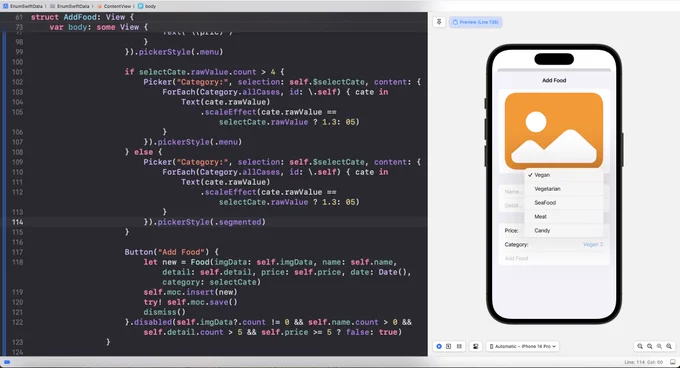Zoom preview to fit
The height and width of the screenshot is (368, 680).
[659, 346]
